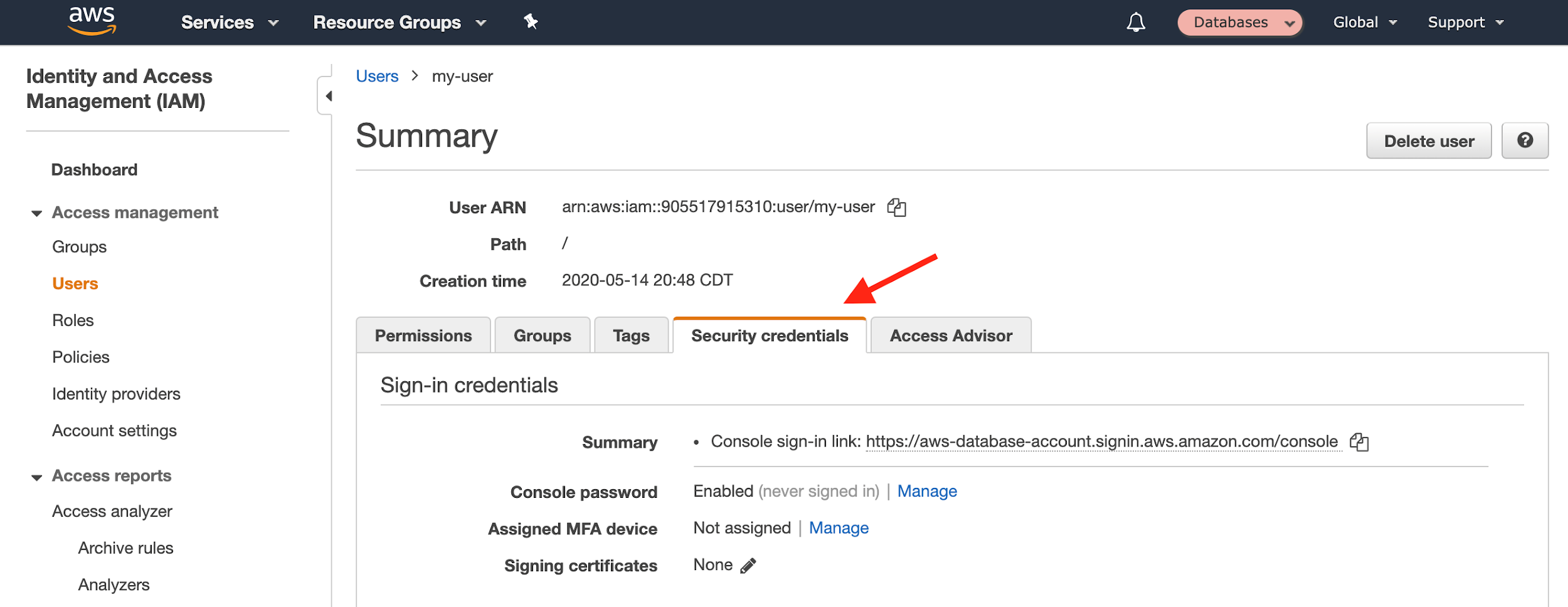Select Roles in the IAM sidebar
Image resolution: width=1568 pixels, height=607 pixels.
(73, 320)
